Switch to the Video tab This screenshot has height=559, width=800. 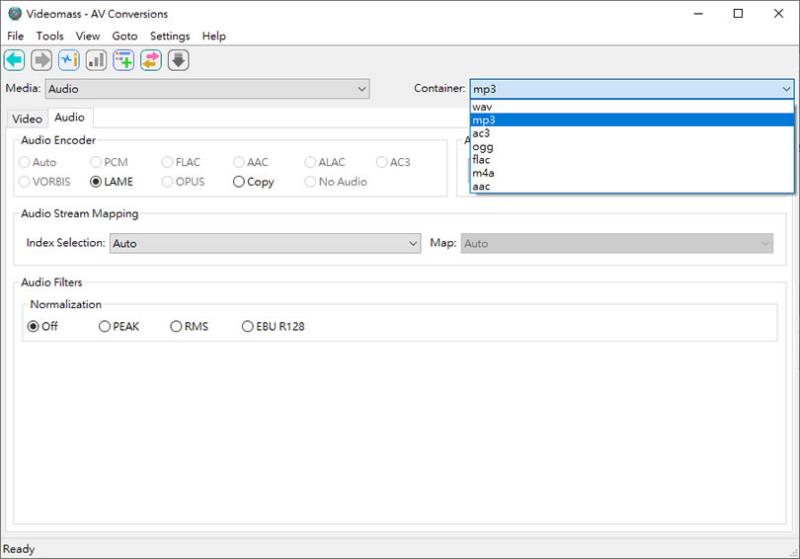point(27,119)
